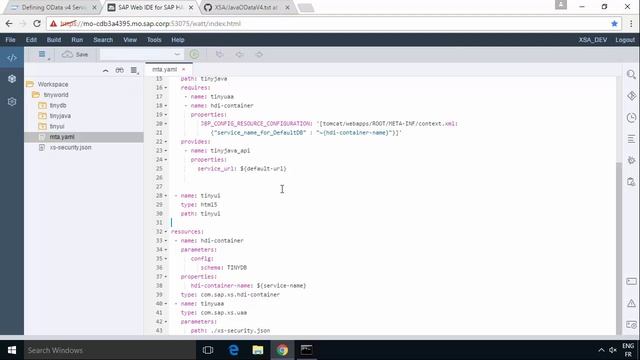Open the Tools menu

[154, 40]
